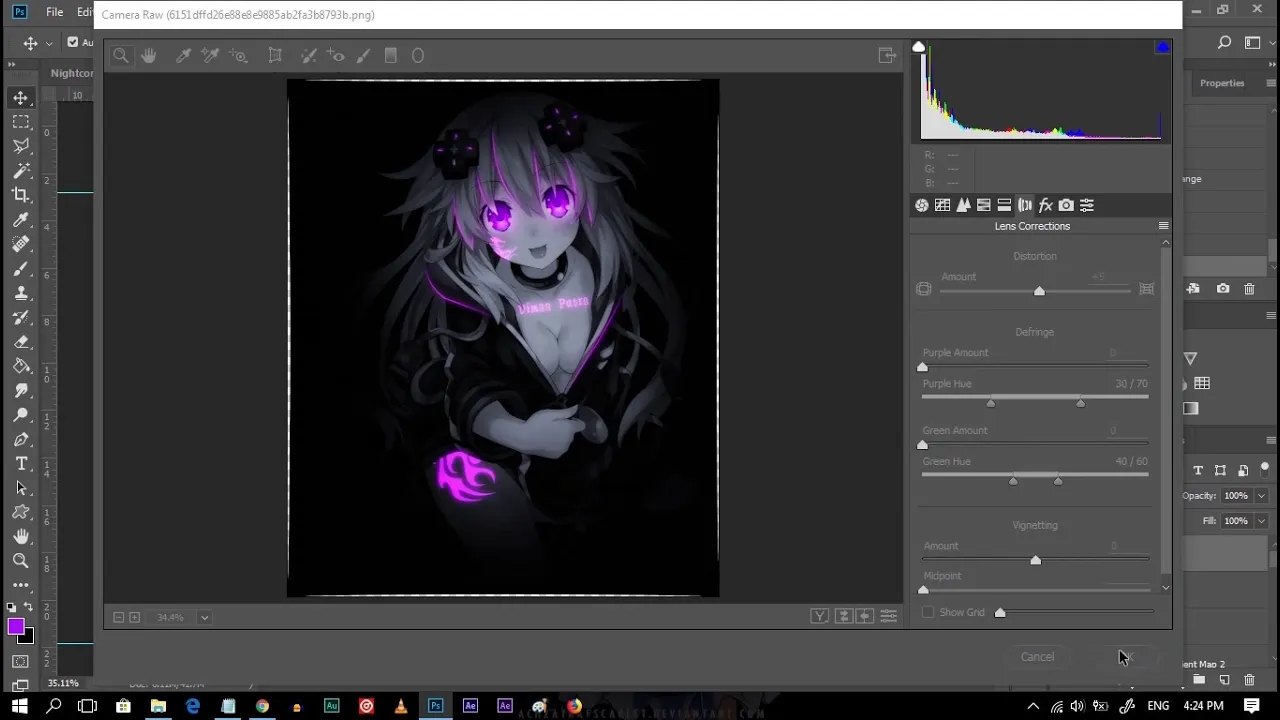The image size is (1280, 720).
Task: Select the Brush tool in Photoshop toolbox
Action: pos(21,269)
